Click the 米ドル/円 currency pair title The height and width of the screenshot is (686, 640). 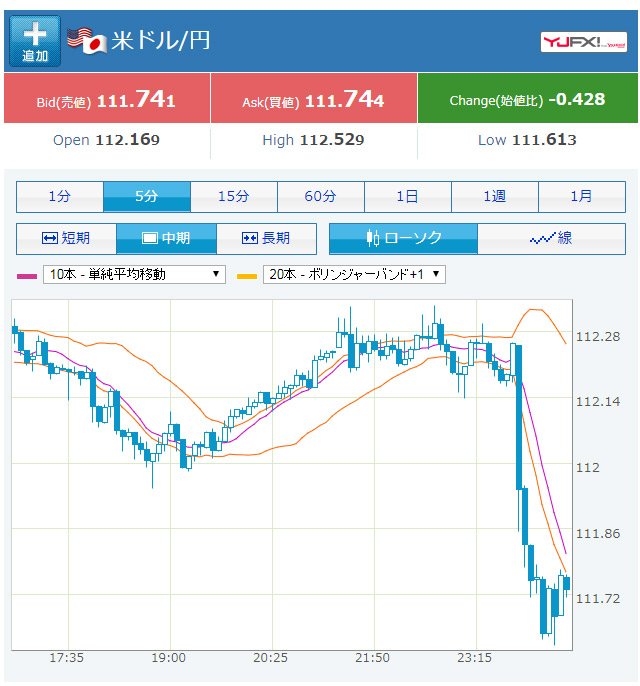click(161, 41)
